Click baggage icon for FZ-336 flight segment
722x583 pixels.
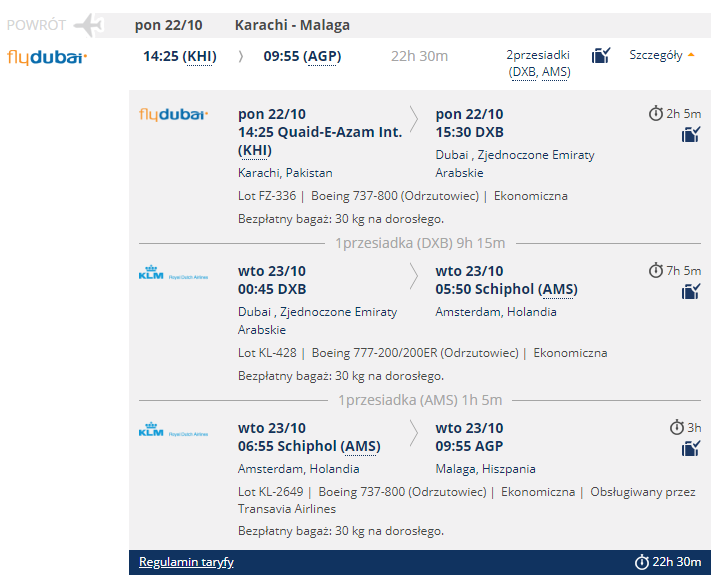[x=691, y=134]
